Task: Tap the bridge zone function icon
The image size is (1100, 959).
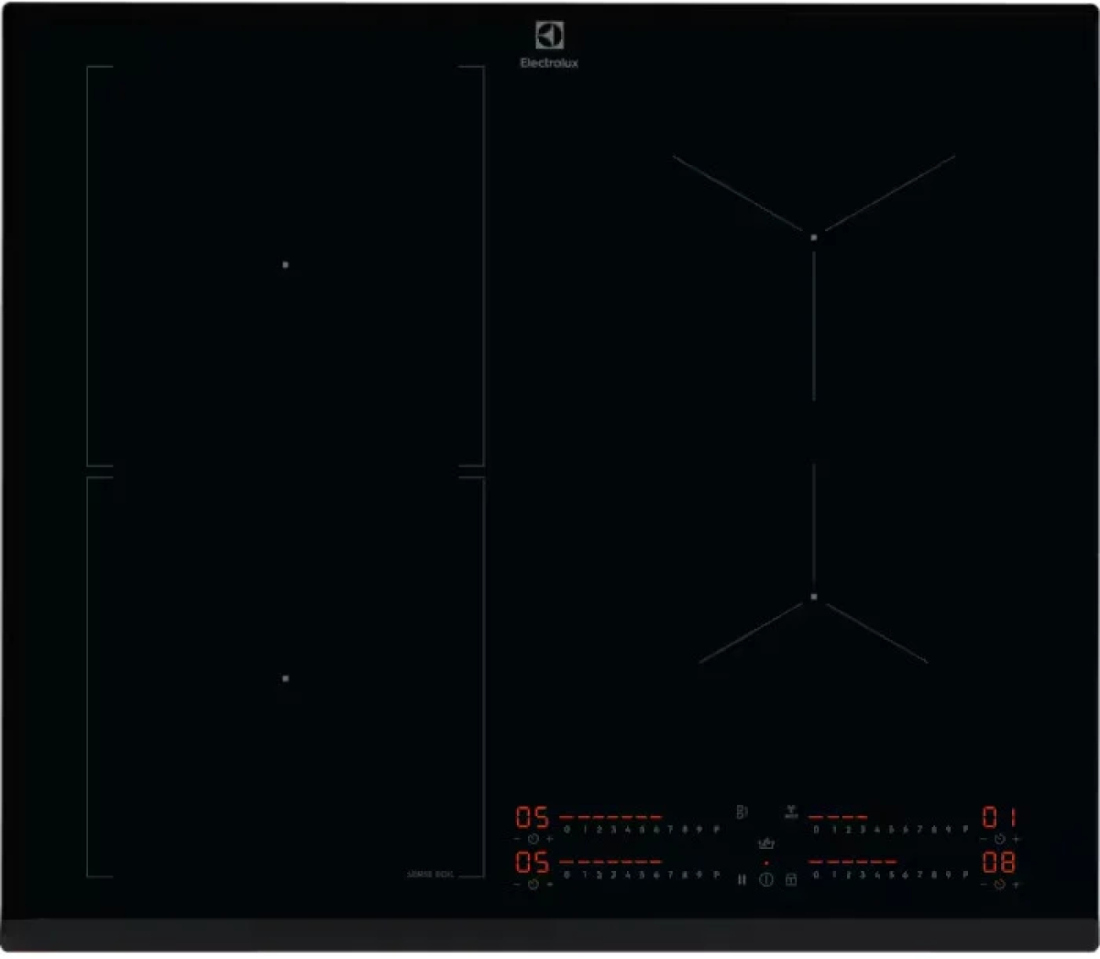Action: [x=742, y=812]
